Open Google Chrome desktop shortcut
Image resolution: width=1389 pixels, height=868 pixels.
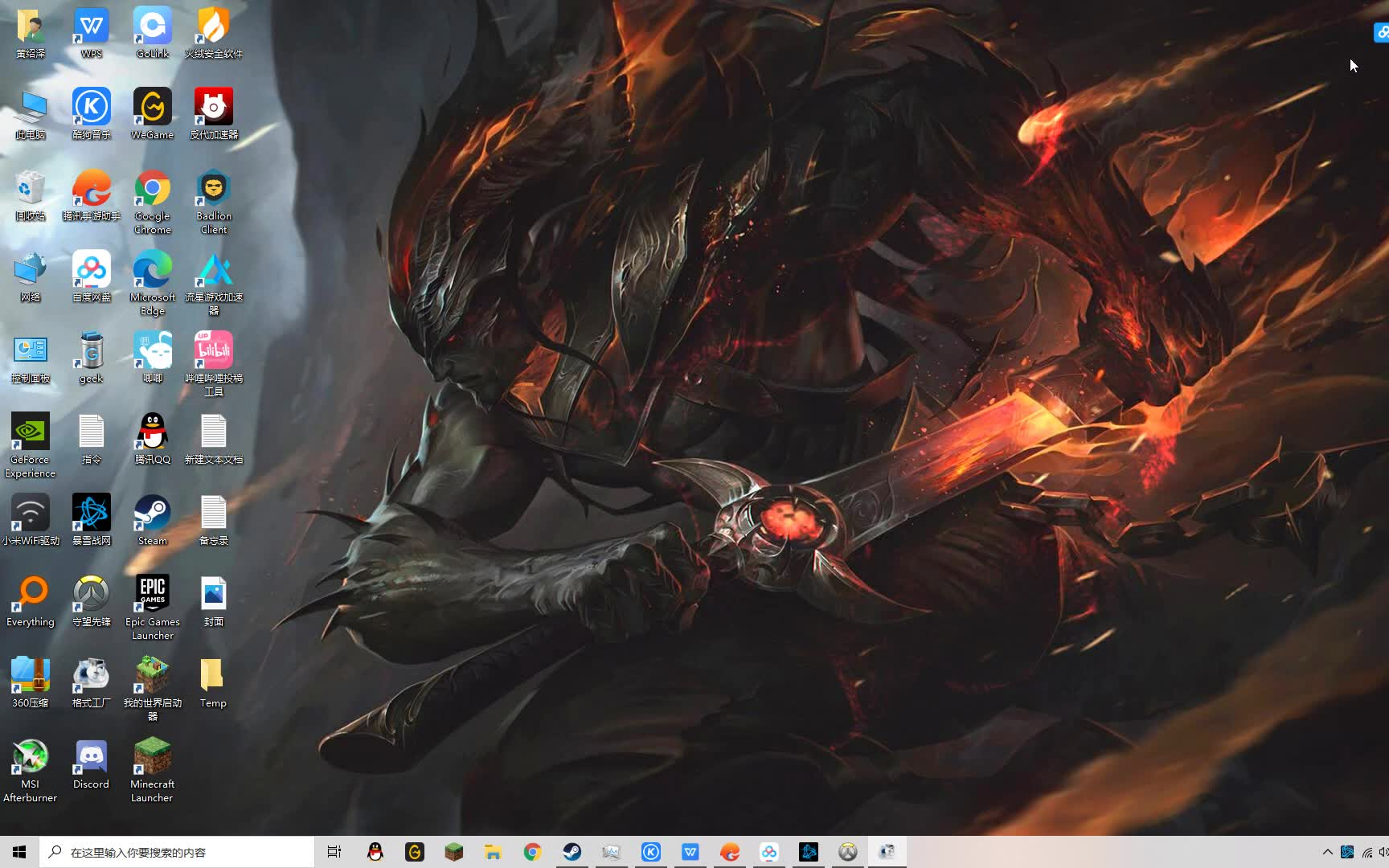[153, 202]
